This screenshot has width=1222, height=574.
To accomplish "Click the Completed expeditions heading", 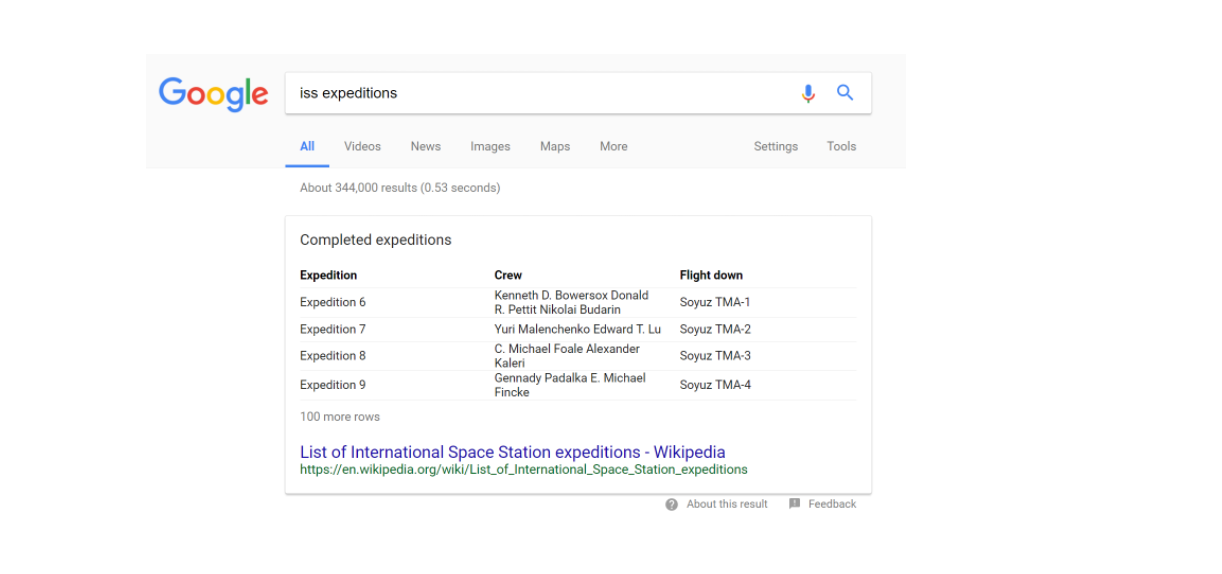I will [x=376, y=240].
